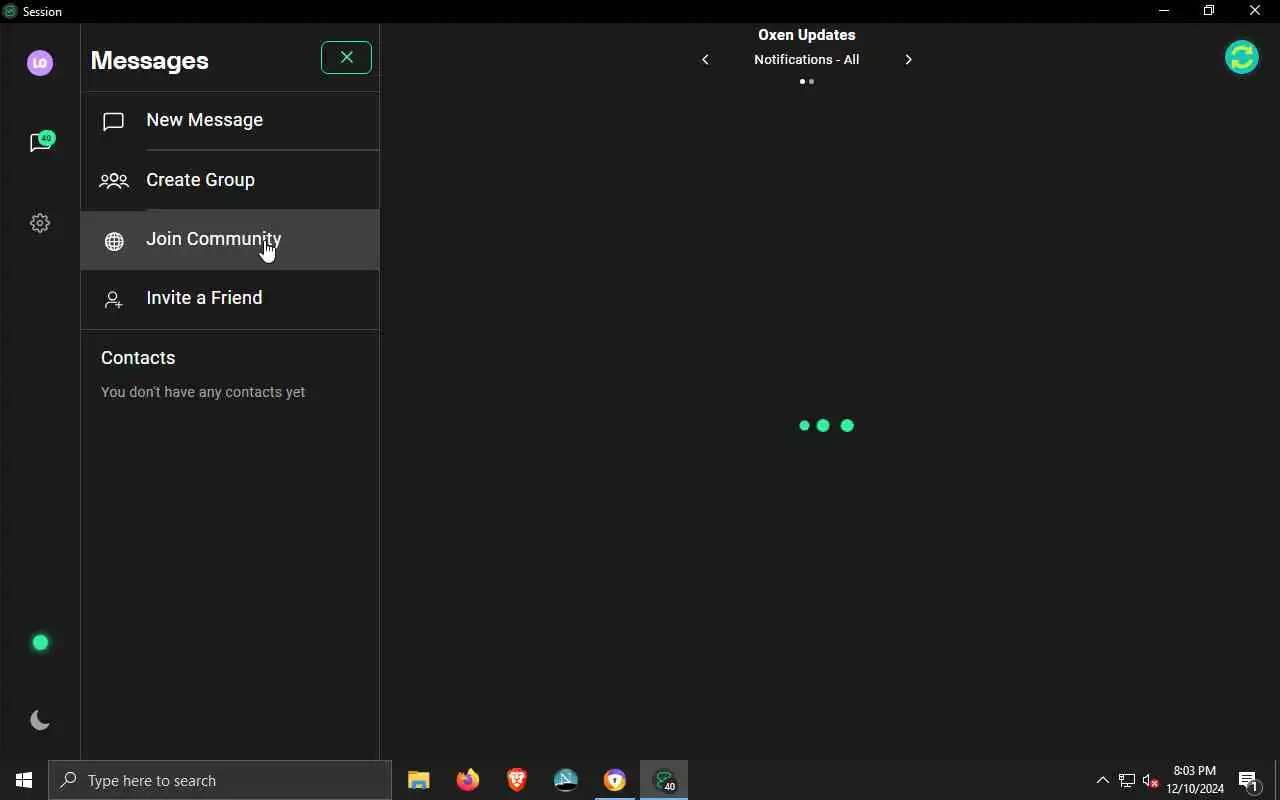Open the Oxen Updates green avatar icon
The image size is (1280, 800).
1242,57
